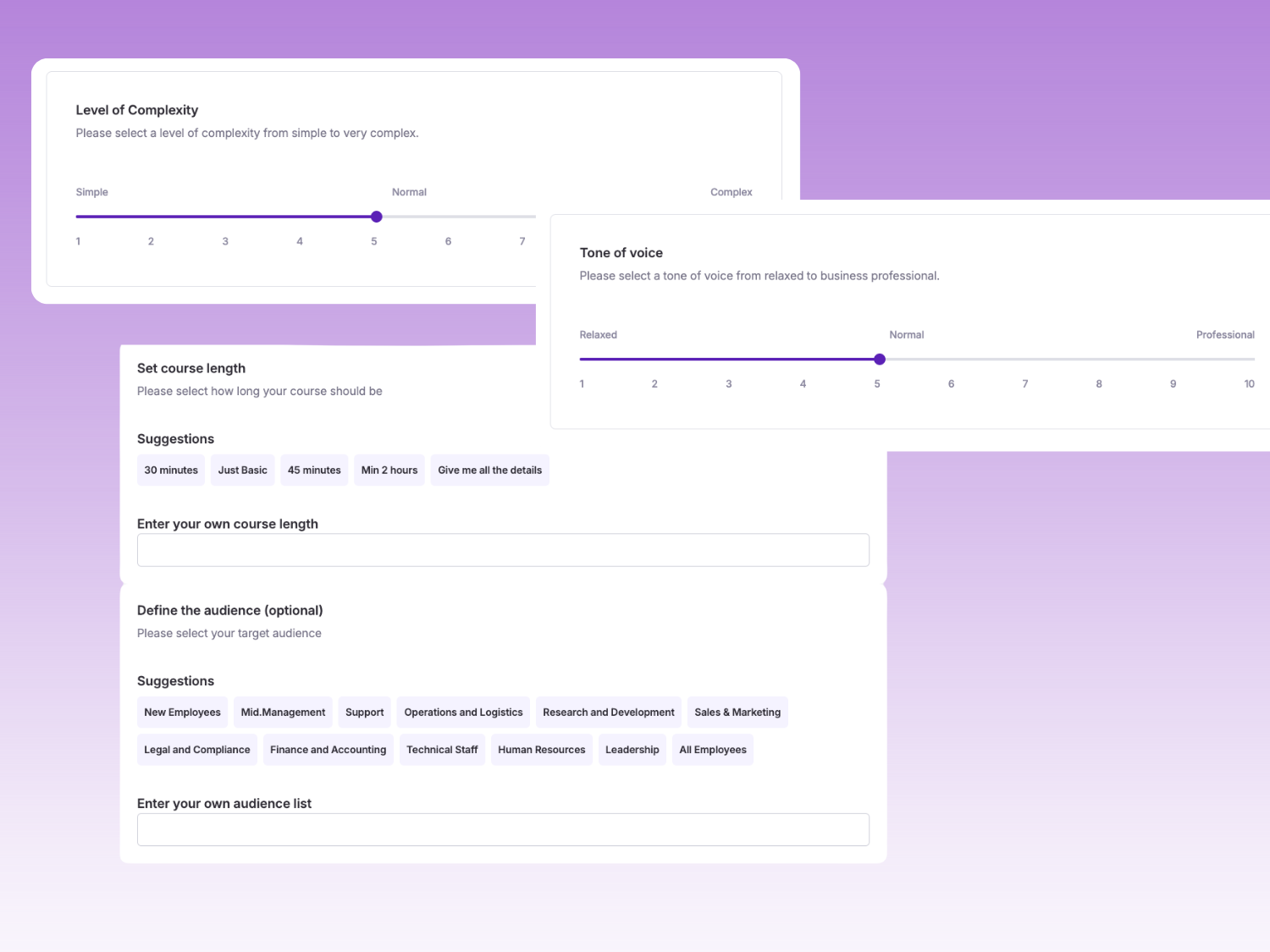Click the Tone of voice slider handle

[x=880, y=360]
